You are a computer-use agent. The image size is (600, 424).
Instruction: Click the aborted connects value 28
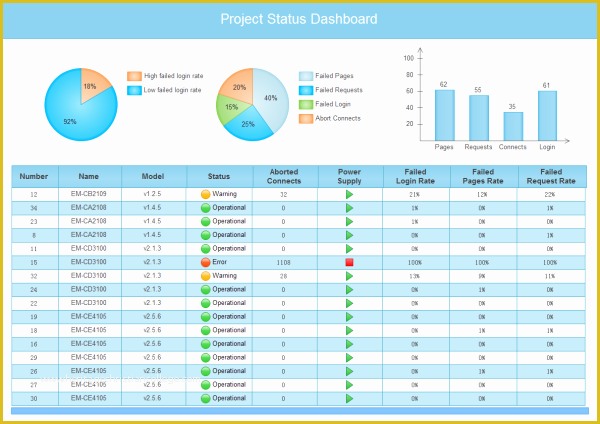coord(284,276)
